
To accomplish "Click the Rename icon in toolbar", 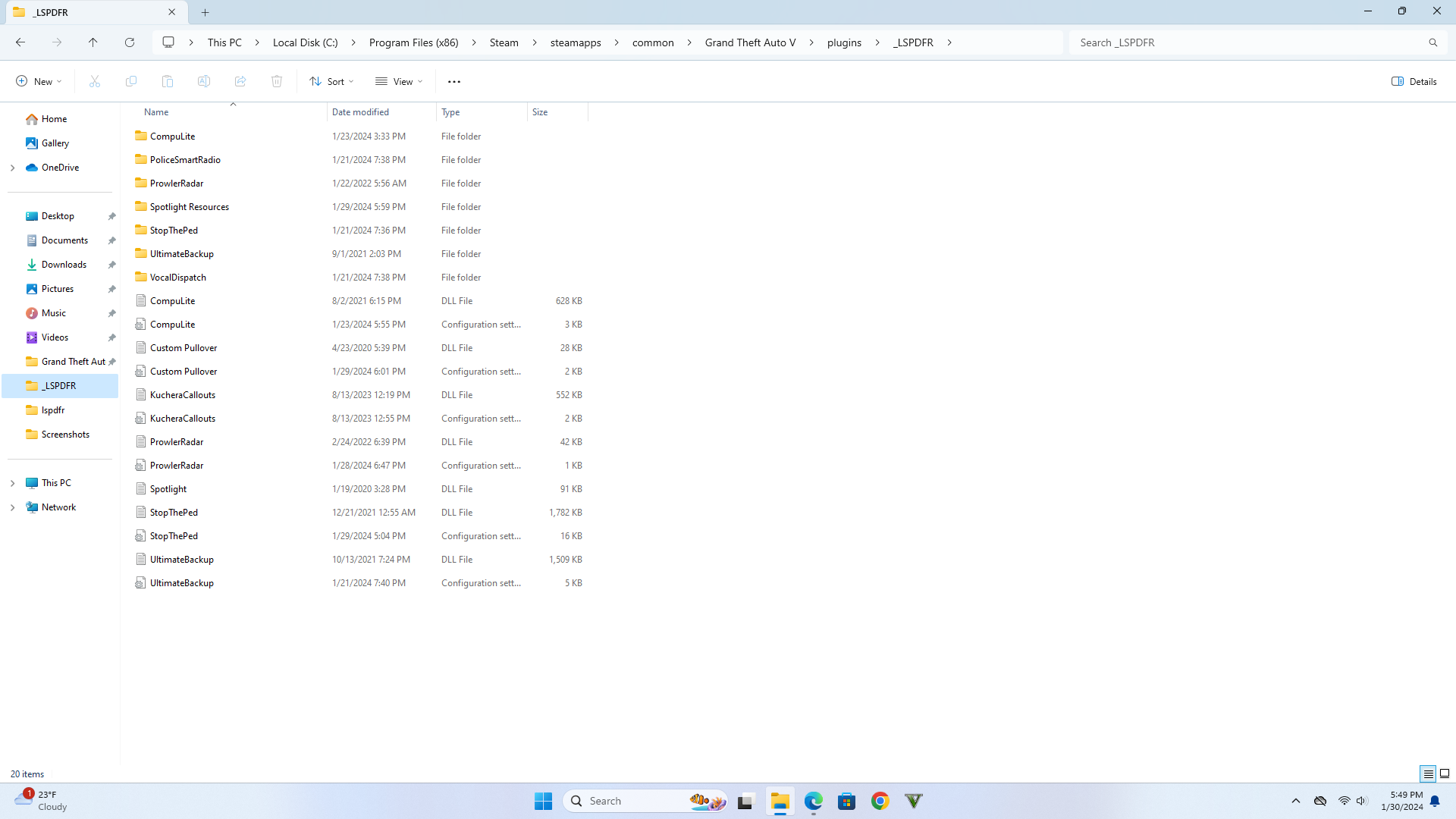I will click(204, 81).
